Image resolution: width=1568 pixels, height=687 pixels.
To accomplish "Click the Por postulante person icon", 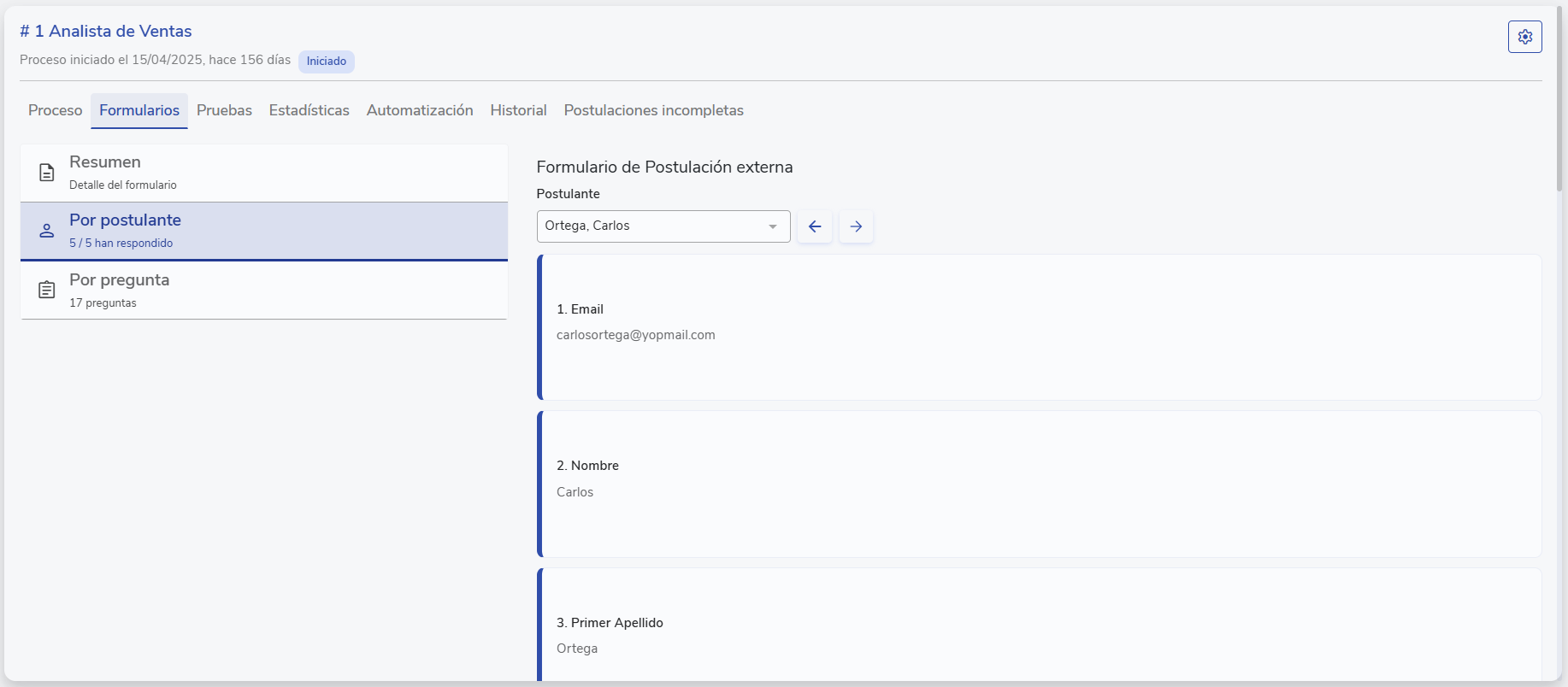I will pos(47,231).
